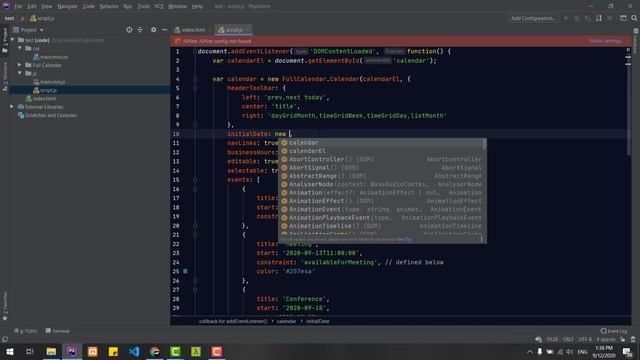Screen dimensions: 640x360
Task: Open Sticky Notes from taskbar
Action: 113,351
